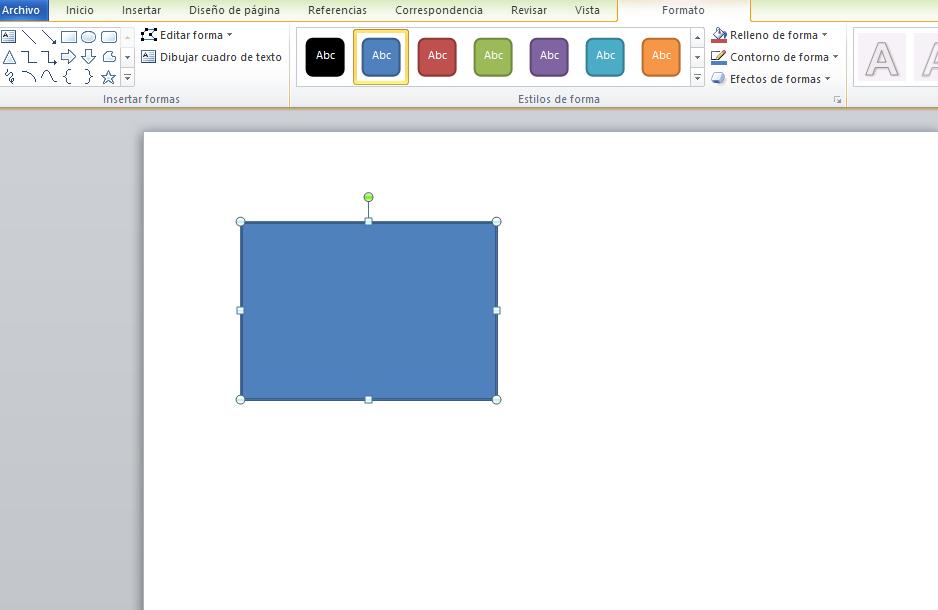Click Dibujar cuadro de texto button
938x610 pixels.
click(212, 57)
